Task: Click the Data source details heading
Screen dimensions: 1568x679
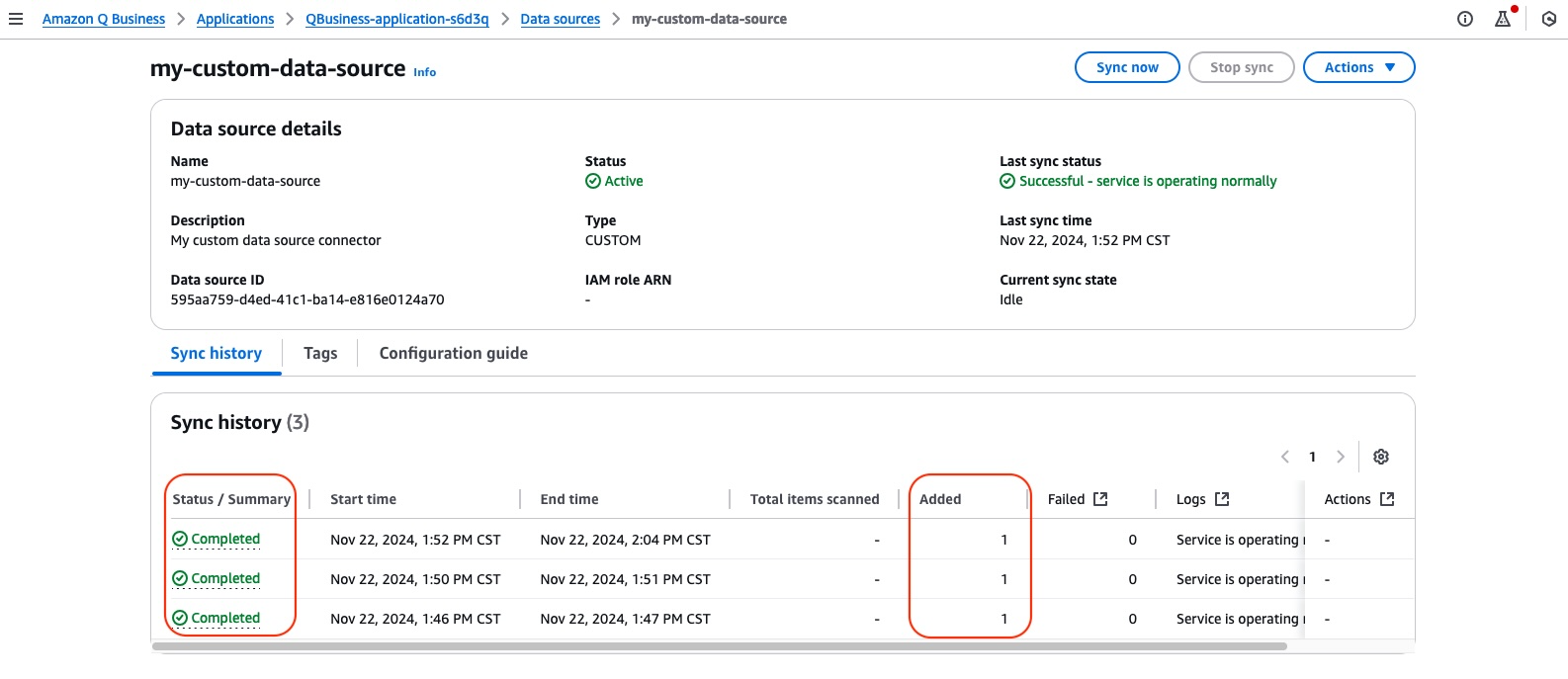Action: [256, 128]
